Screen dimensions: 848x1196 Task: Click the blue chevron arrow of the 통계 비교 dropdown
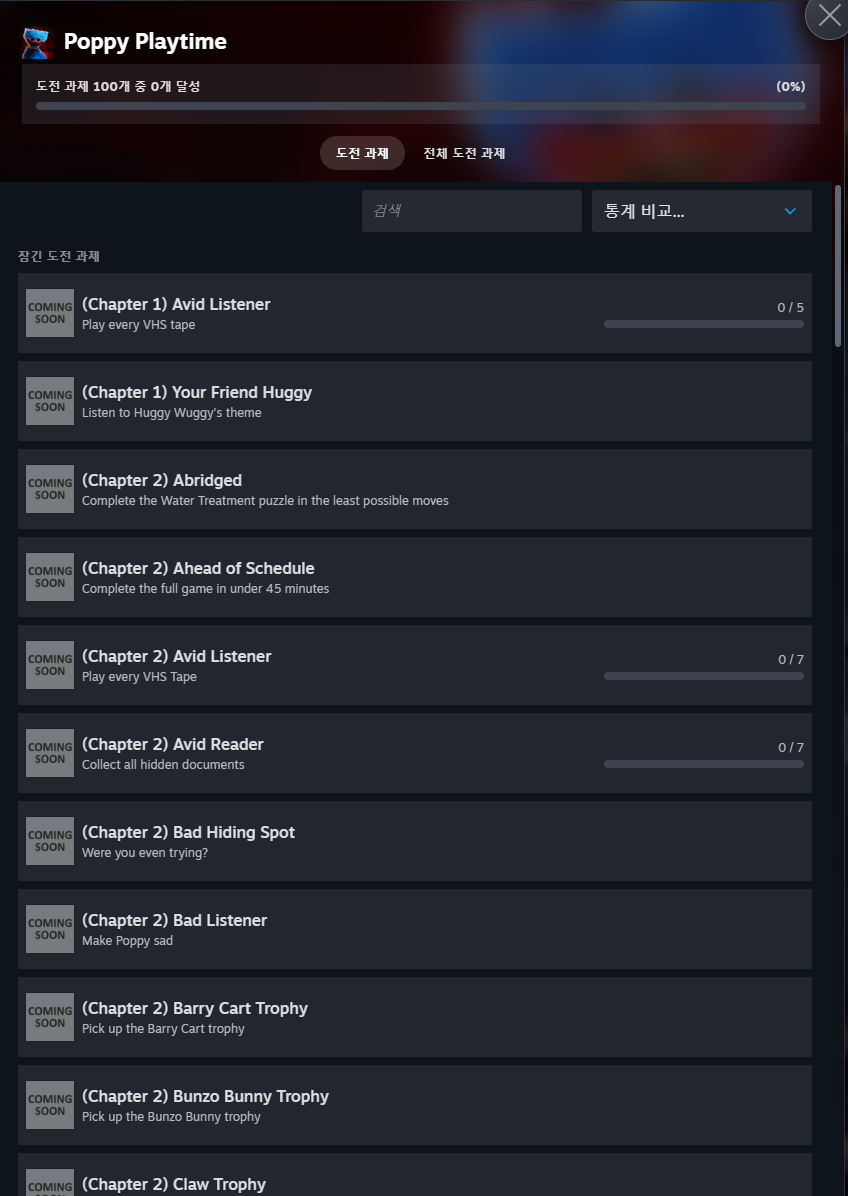click(x=790, y=211)
